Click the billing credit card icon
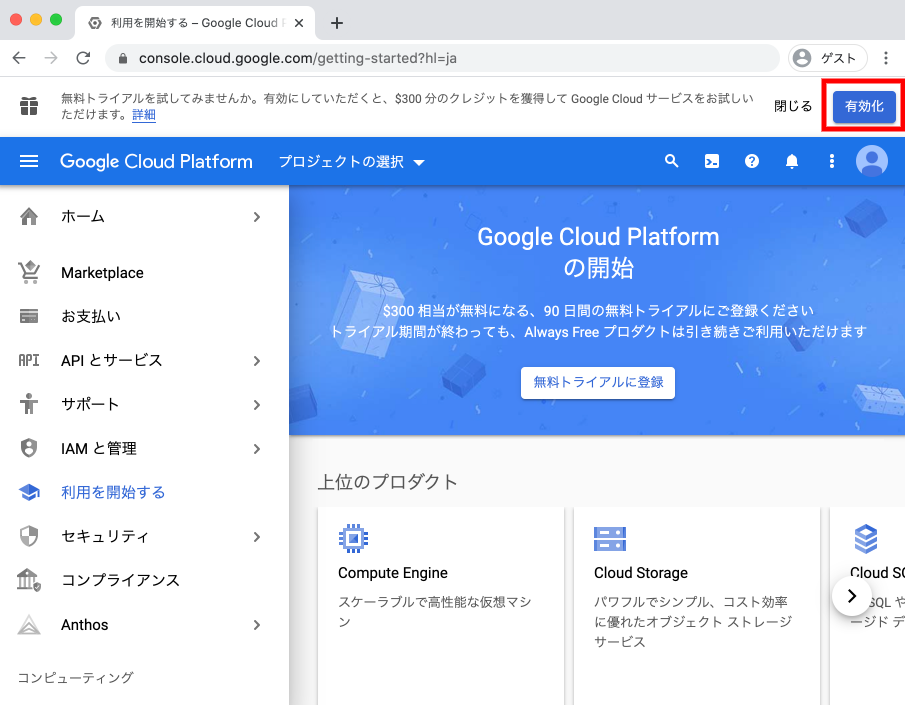905x705 pixels. point(29,316)
